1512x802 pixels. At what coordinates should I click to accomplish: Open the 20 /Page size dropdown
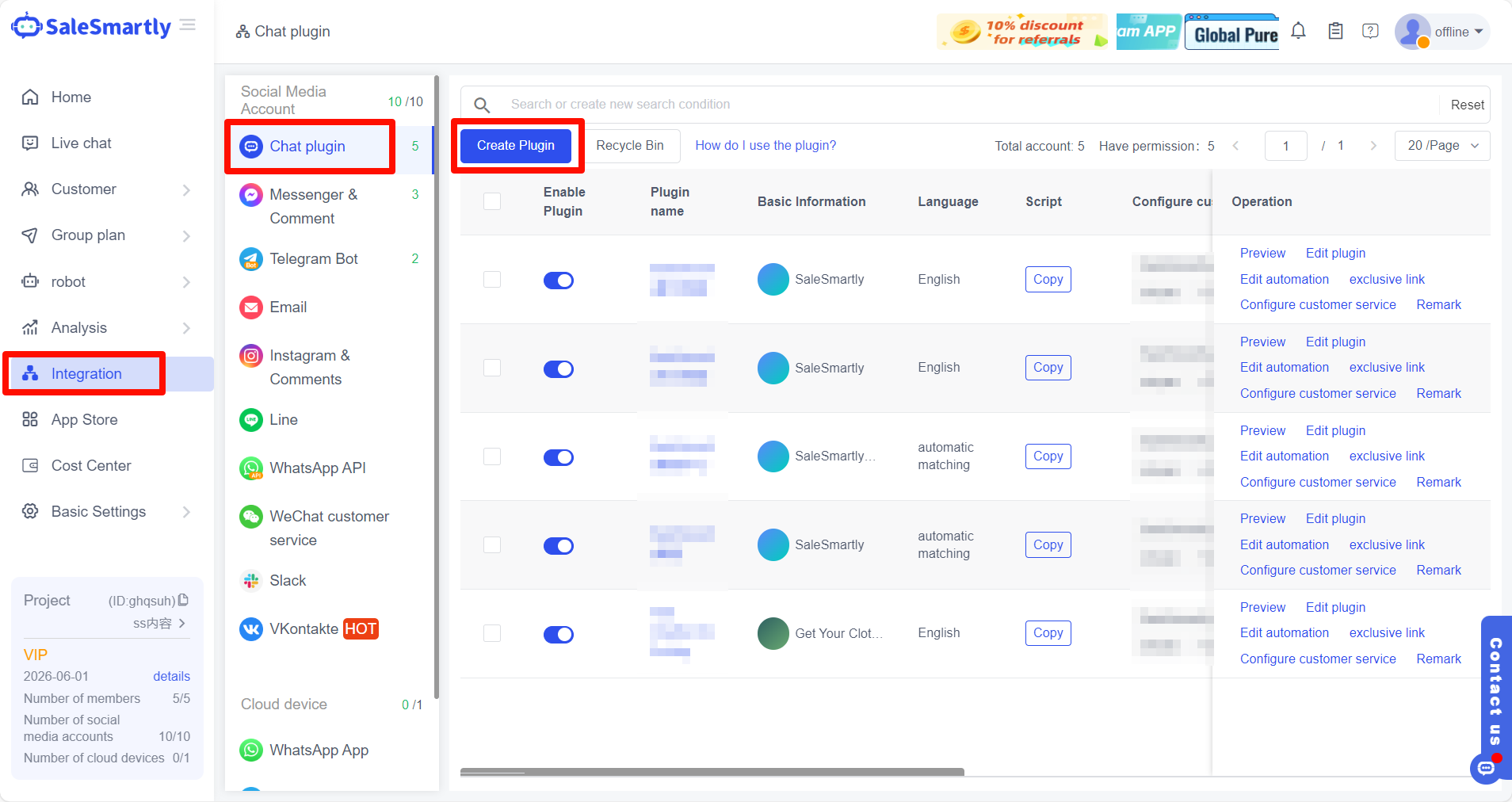[1441, 146]
